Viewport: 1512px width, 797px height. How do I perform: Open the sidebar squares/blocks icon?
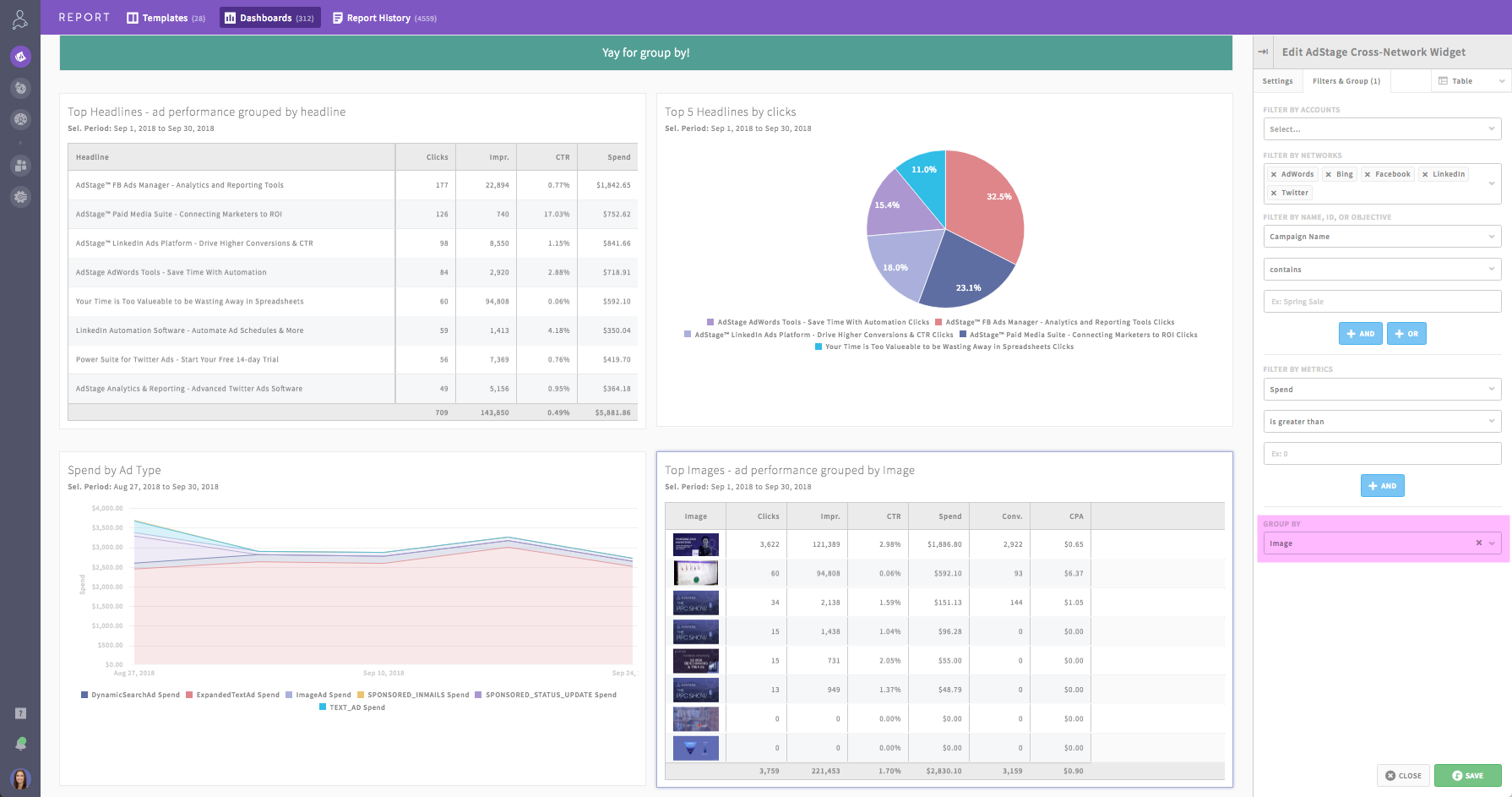[x=20, y=166]
